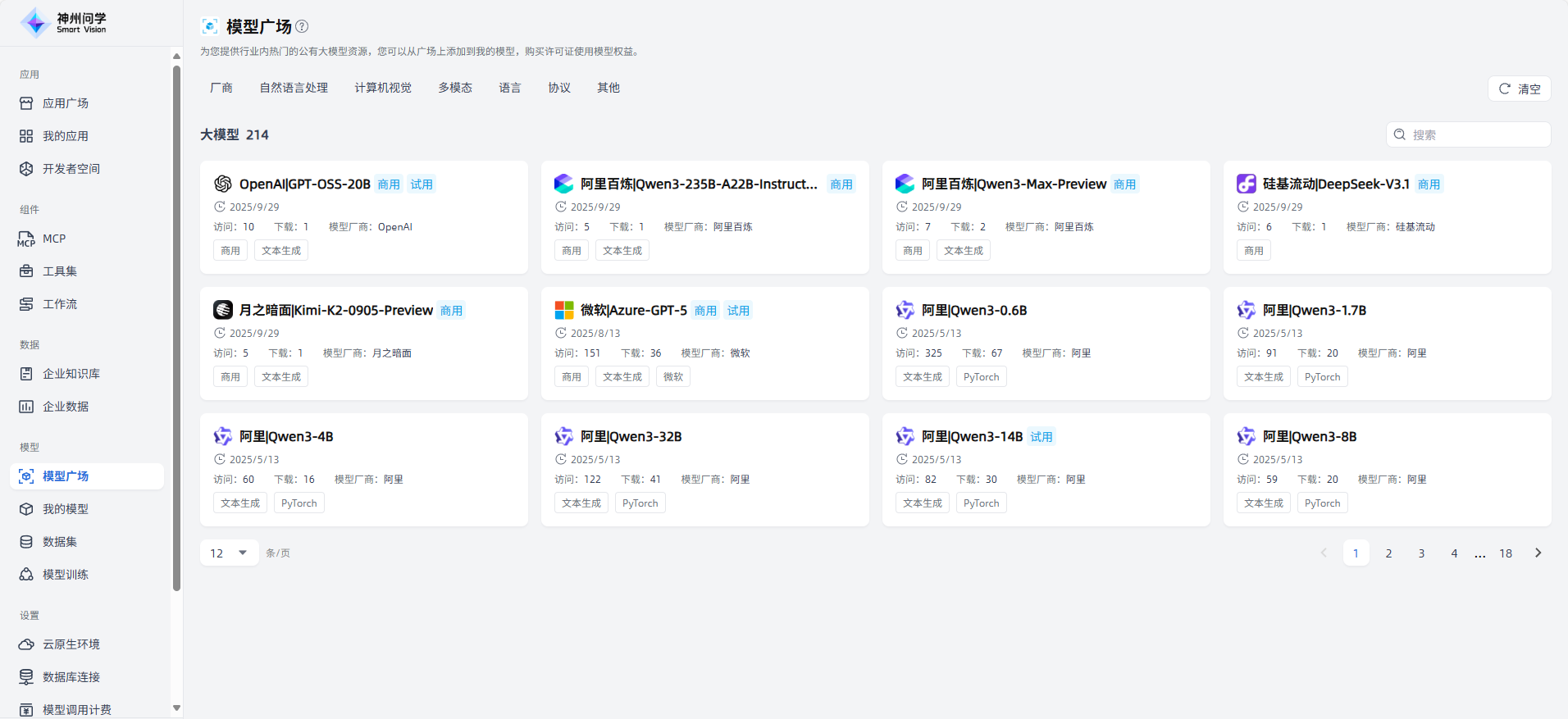Go to page 2 of models
Screen dimensions: 1568x719
tap(1388, 553)
